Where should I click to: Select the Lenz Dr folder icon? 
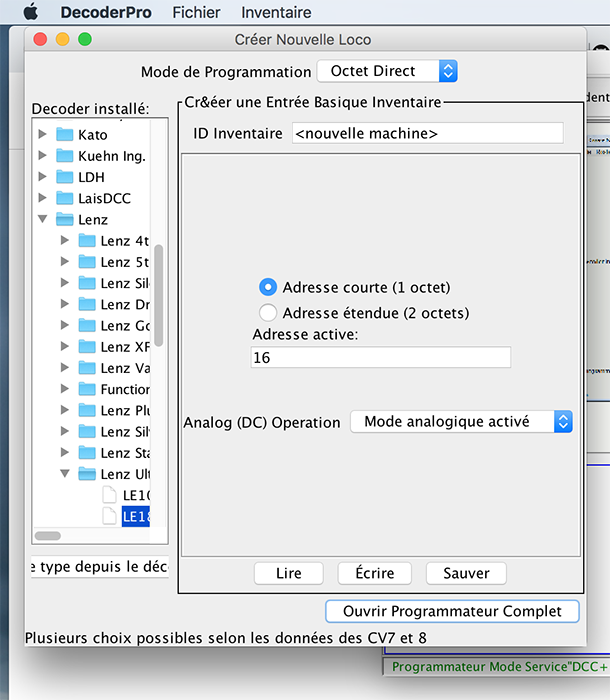tap(87, 304)
